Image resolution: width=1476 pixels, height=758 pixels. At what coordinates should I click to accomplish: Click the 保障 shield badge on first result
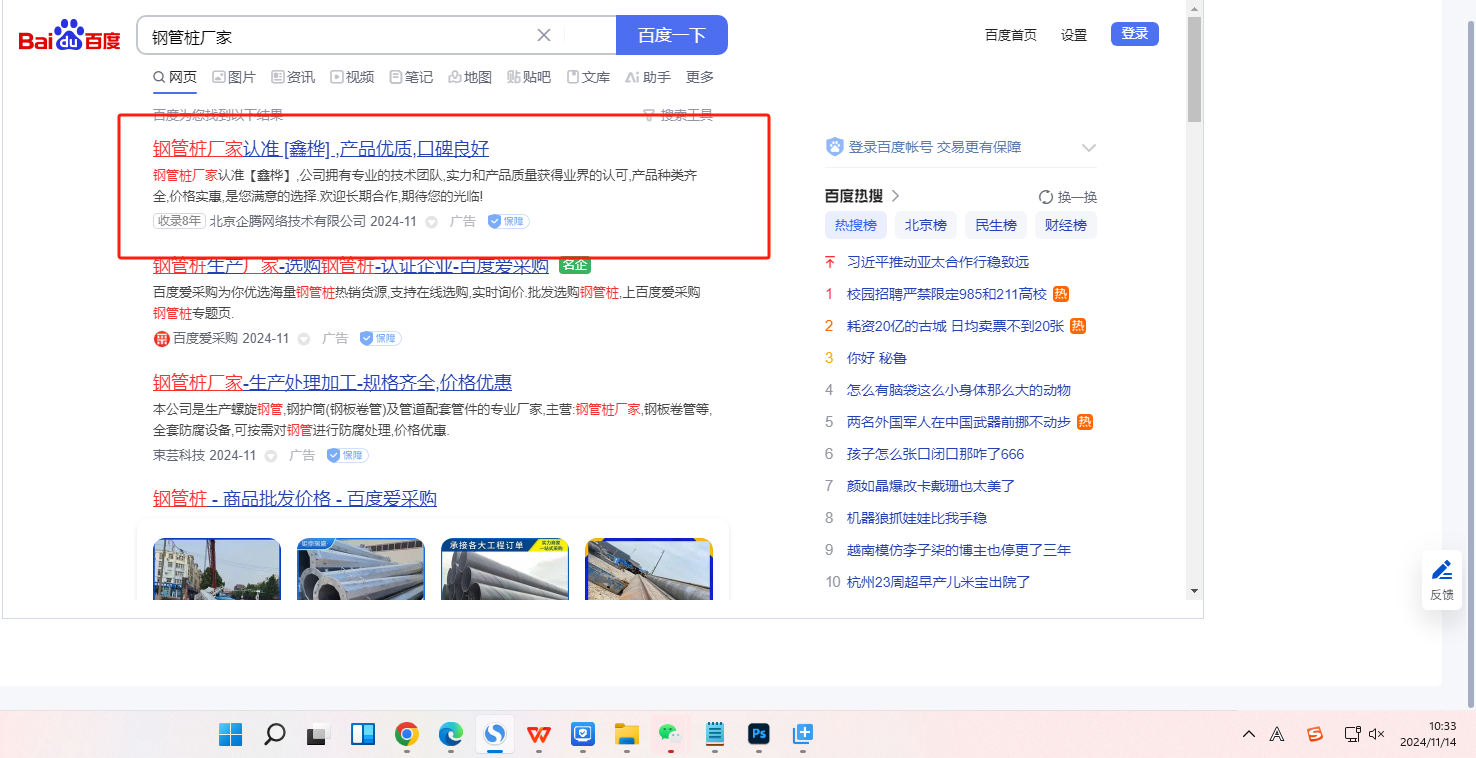click(x=508, y=221)
